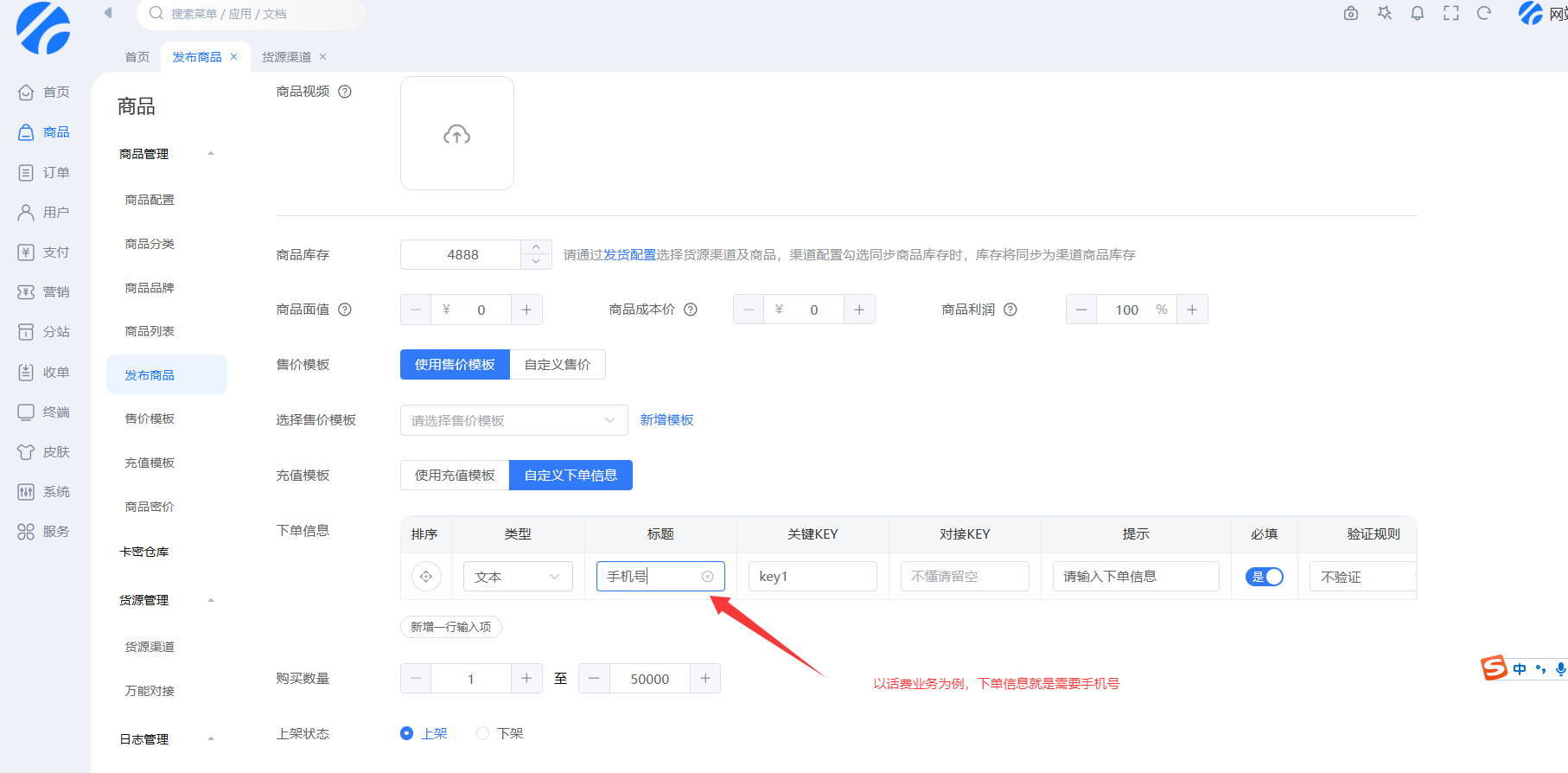The image size is (1568, 773).
Task: Click help icon beside 商品面值
Action: 345,310
